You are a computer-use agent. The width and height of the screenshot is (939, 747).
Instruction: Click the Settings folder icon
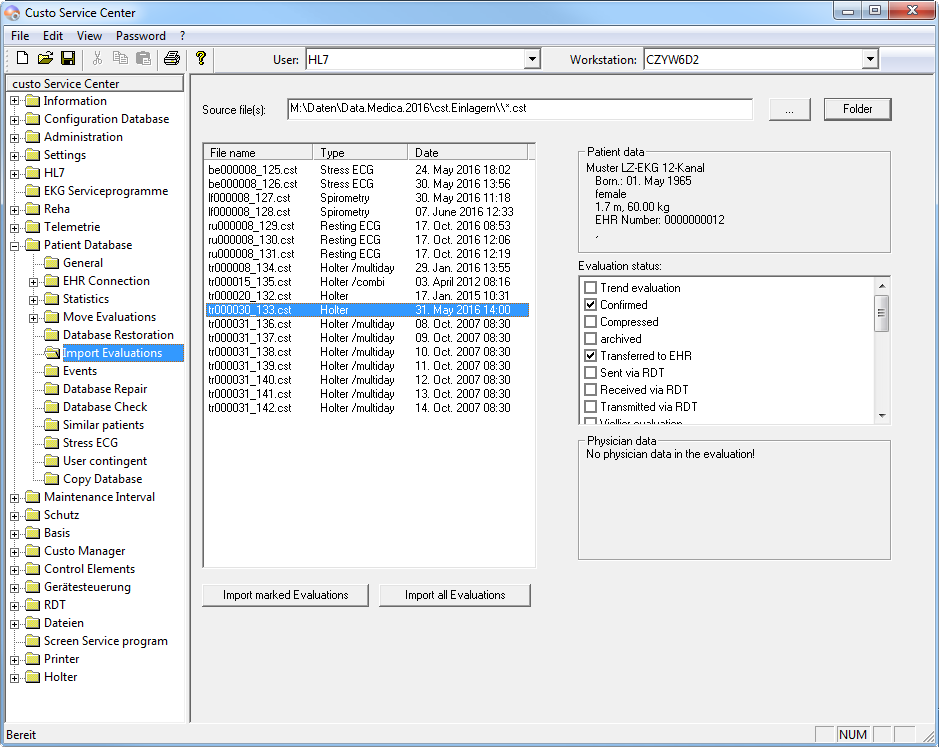[x=33, y=155]
